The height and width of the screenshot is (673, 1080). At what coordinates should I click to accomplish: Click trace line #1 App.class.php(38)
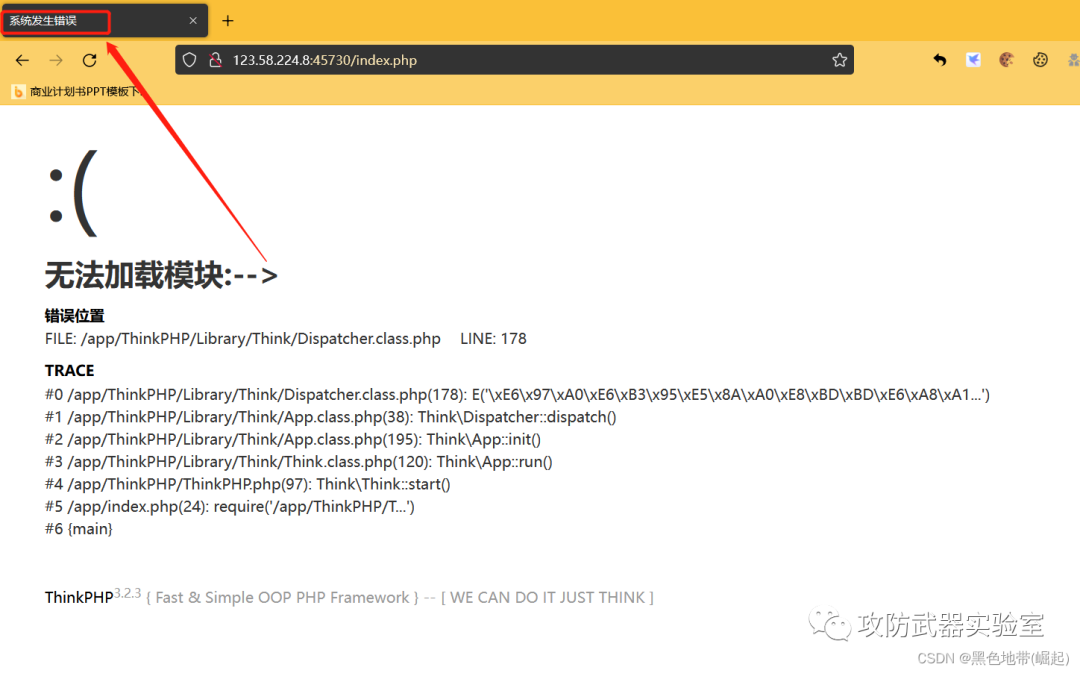tap(331, 417)
